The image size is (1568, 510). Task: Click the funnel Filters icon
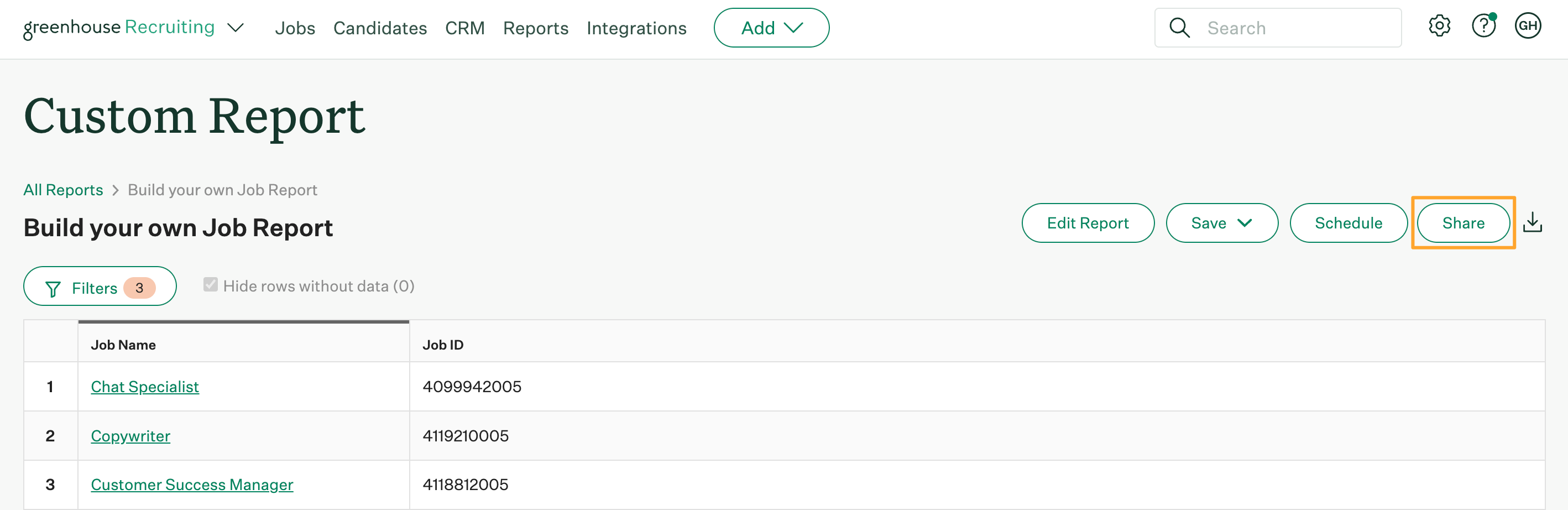point(54,288)
